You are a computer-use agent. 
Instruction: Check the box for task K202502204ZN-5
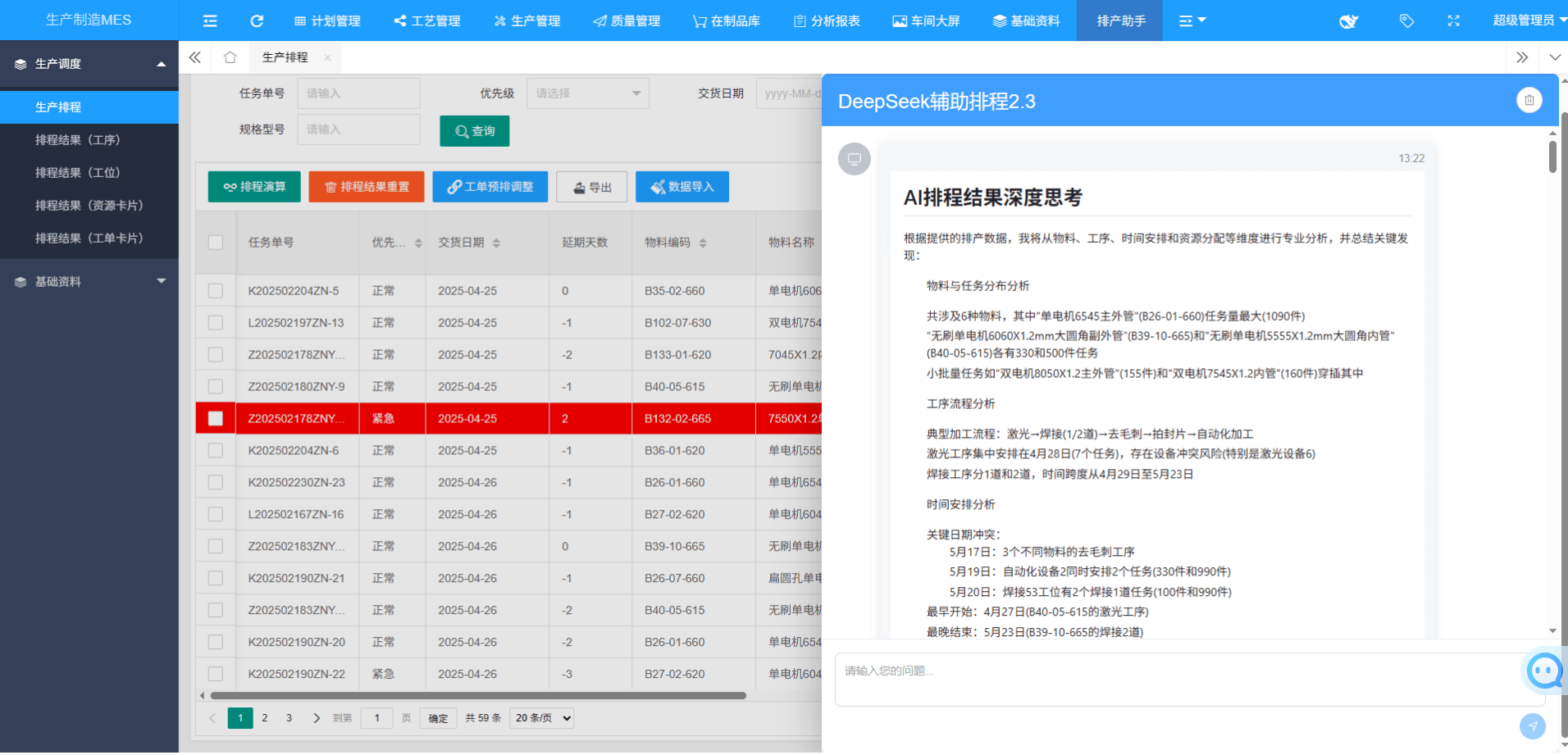point(216,291)
